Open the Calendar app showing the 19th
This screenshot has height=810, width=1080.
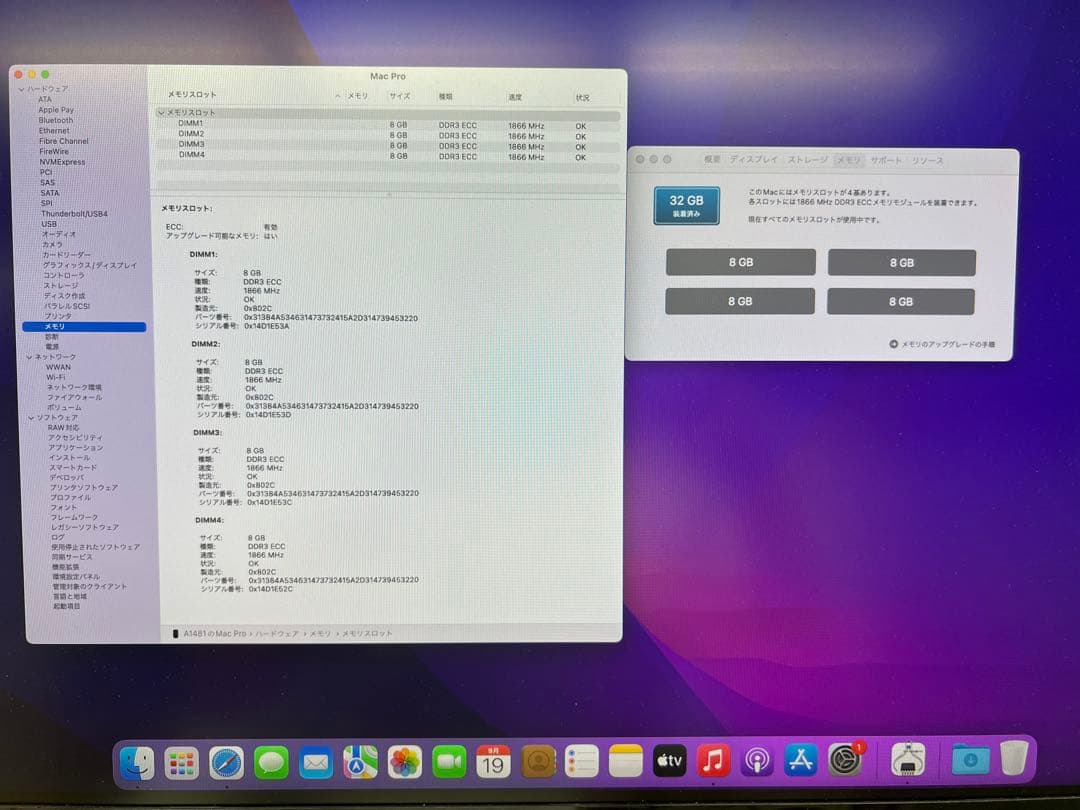(x=492, y=761)
